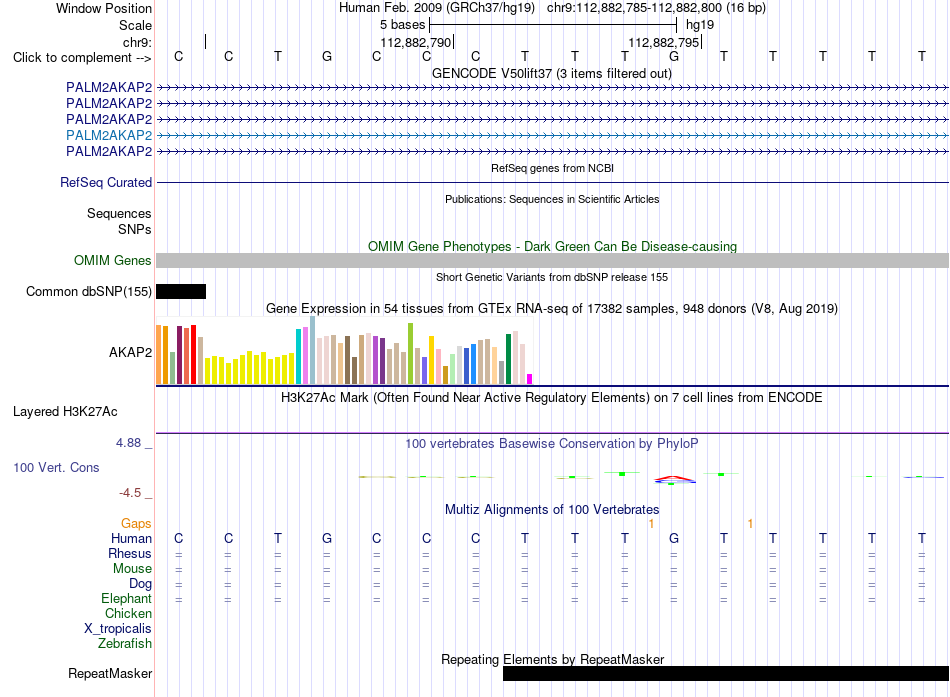
Task: Click the gray OMIM Genes bar
Action: point(552,261)
